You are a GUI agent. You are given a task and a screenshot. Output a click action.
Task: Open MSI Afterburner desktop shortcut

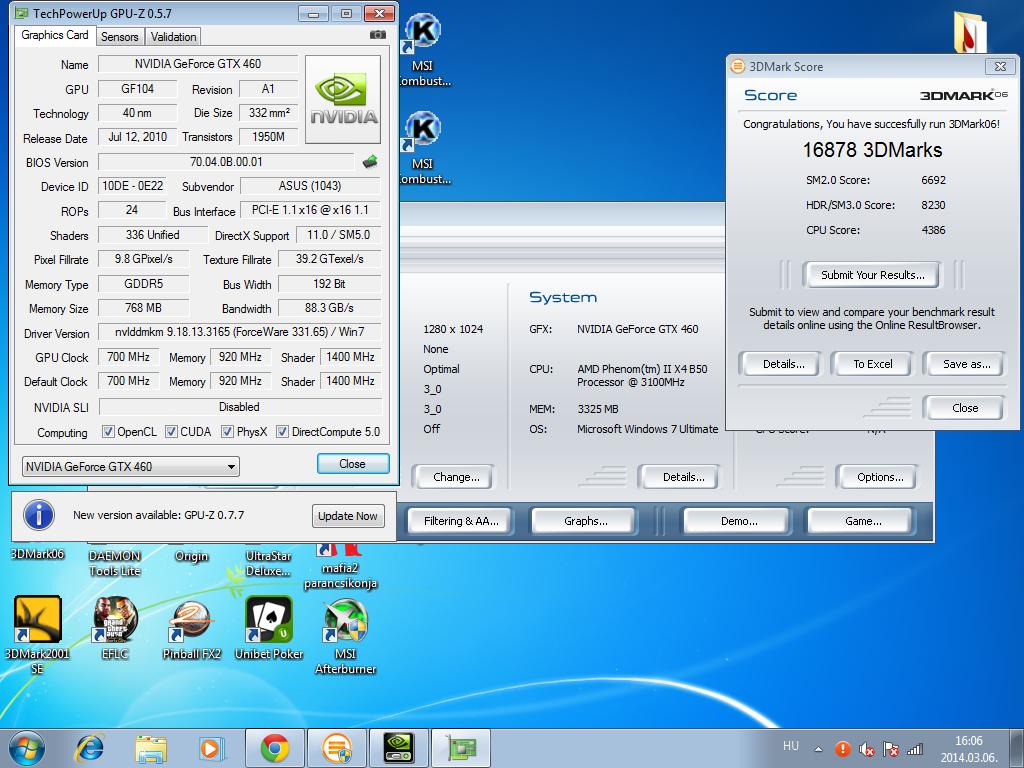point(345,622)
